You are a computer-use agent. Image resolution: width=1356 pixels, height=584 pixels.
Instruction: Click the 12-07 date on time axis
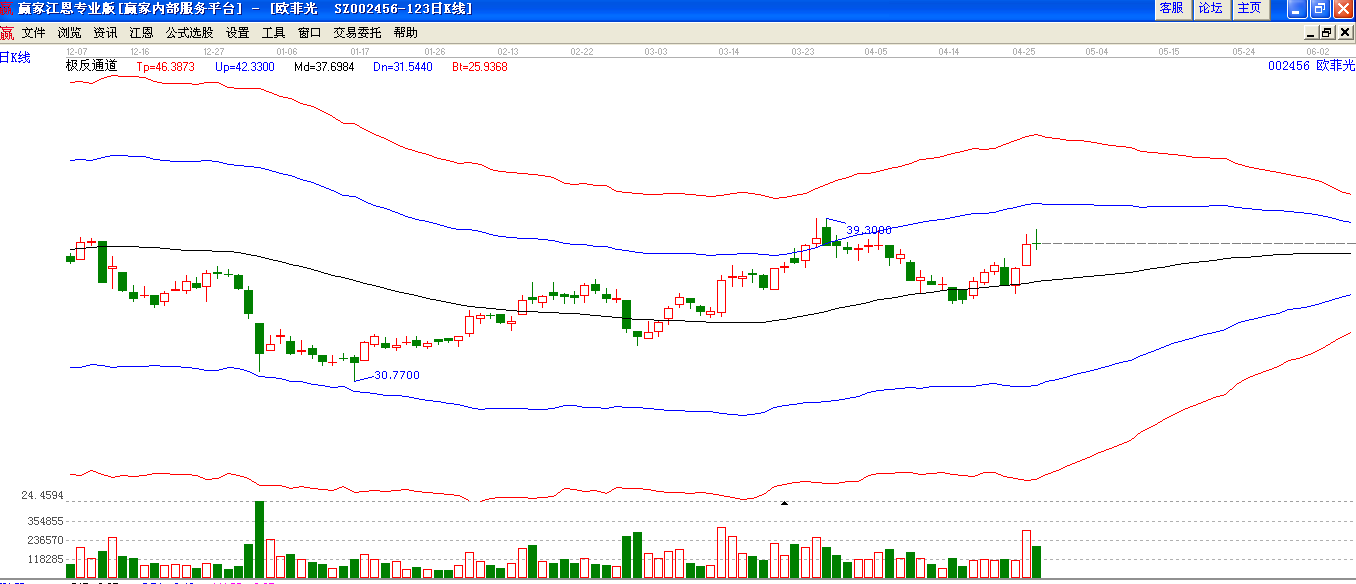(x=77, y=51)
